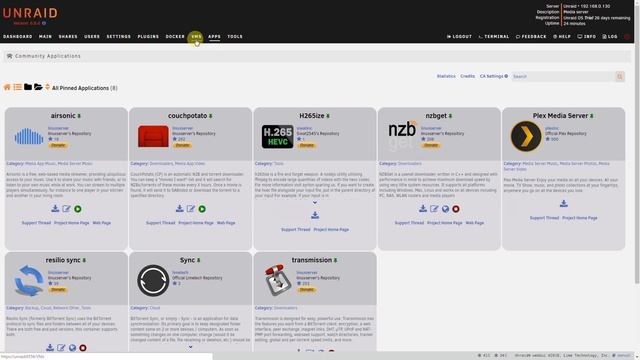Image resolution: width=640 pixels, height=360 pixels.
Task: Edit the airsonic container settings
Action: point(67,209)
